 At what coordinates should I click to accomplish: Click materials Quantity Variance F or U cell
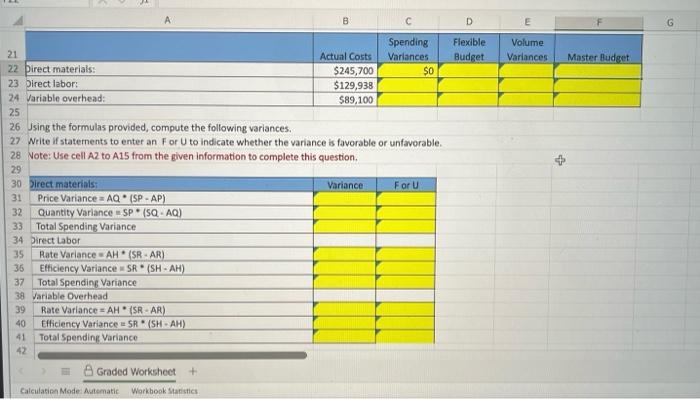[406, 212]
